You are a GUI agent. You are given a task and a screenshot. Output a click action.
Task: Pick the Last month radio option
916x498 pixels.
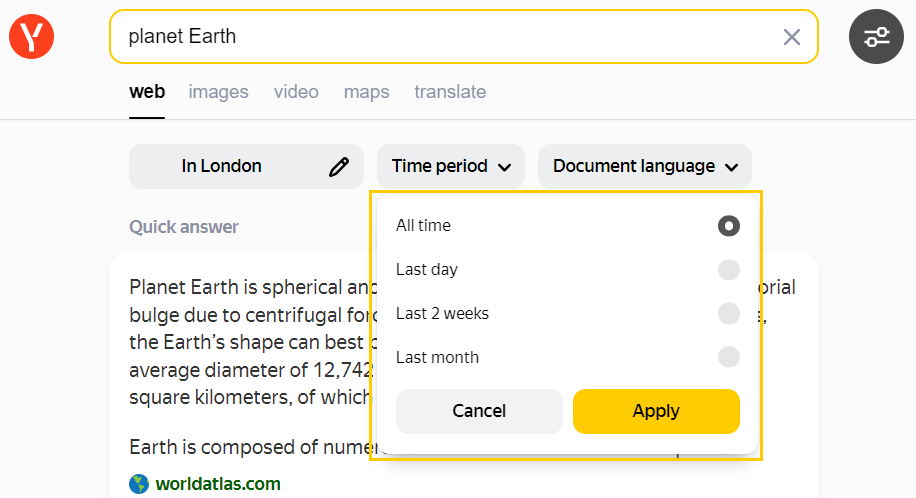point(728,357)
